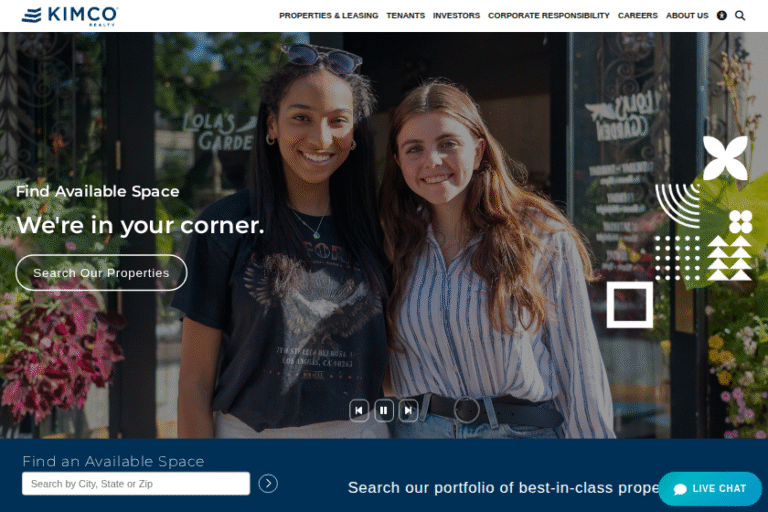Open the accessibility icon in header
Image resolution: width=768 pixels, height=512 pixels.
(x=721, y=16)
